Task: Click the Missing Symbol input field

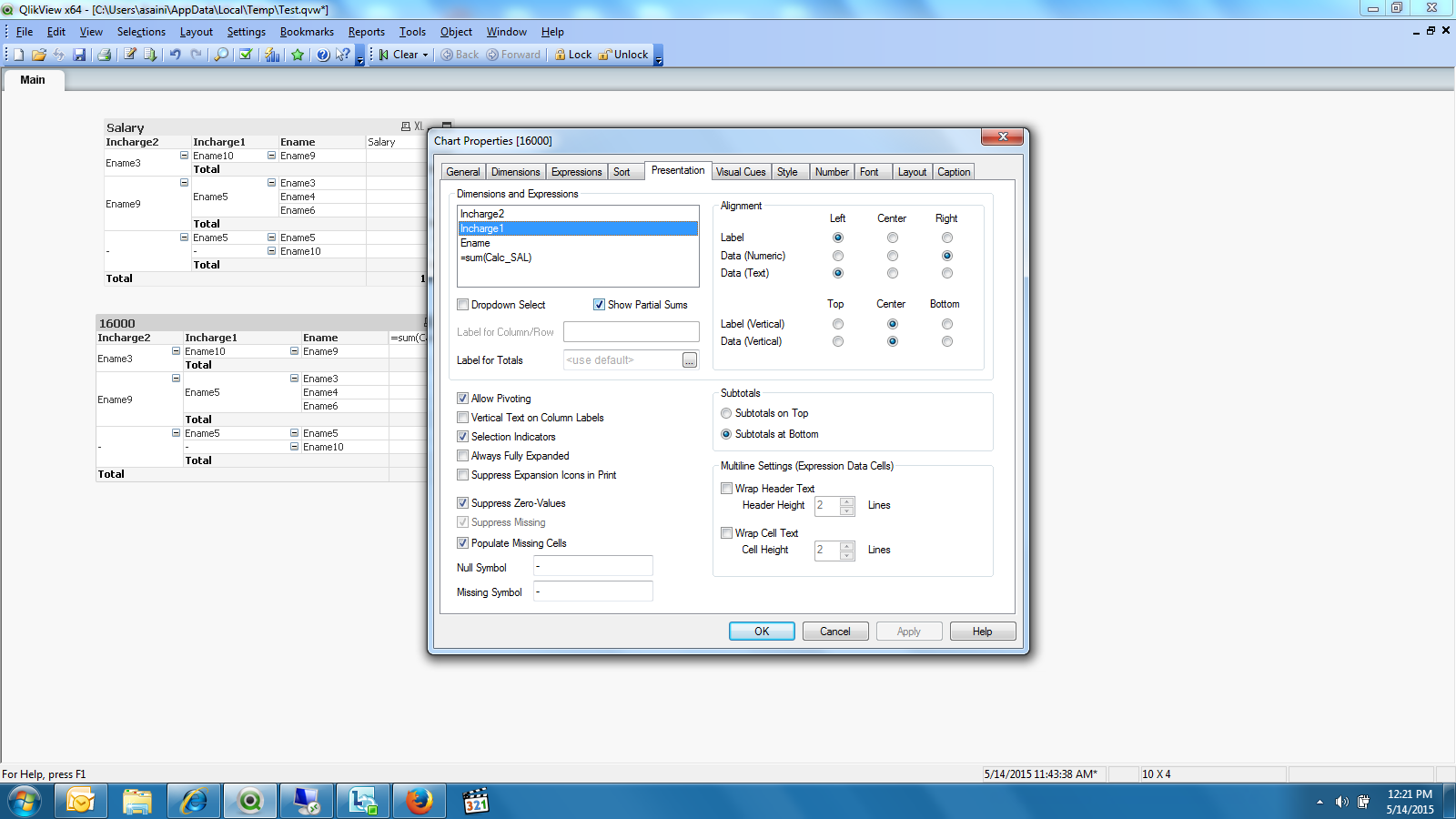Action: 592,591
